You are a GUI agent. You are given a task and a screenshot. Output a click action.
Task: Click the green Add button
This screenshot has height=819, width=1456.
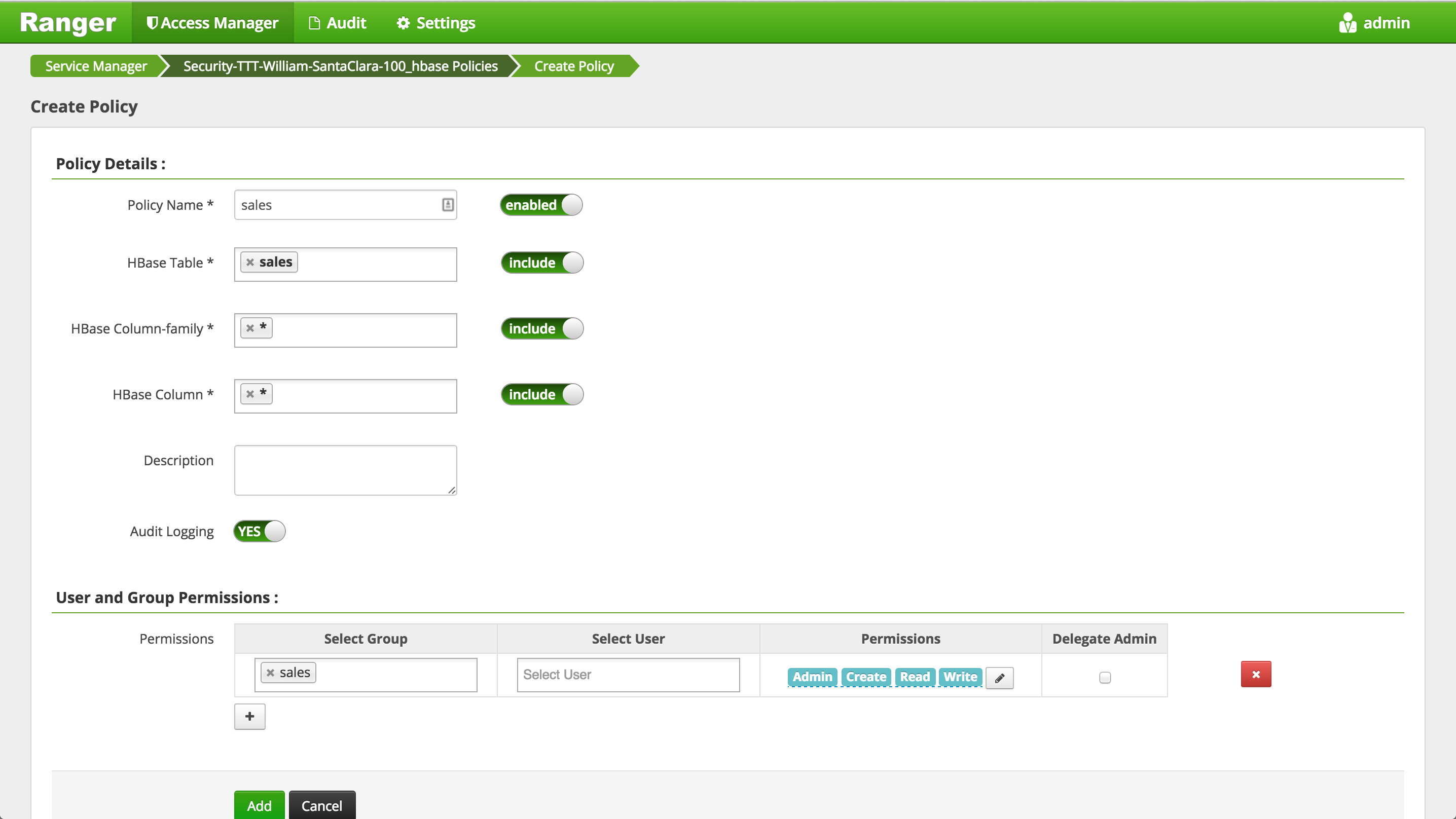pyautogui.click(x=259, y=805)
